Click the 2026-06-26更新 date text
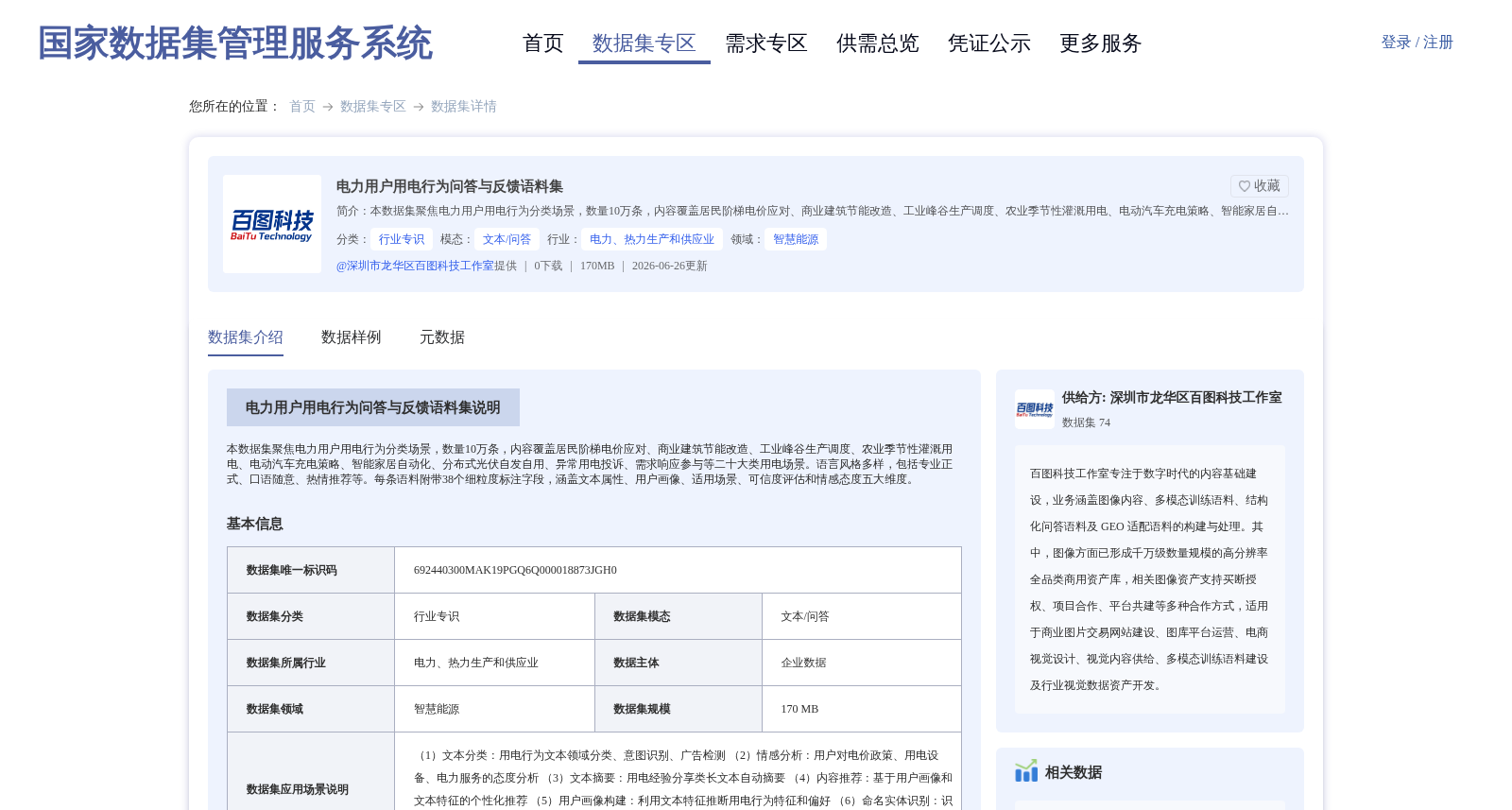 [x=670, y=266]
